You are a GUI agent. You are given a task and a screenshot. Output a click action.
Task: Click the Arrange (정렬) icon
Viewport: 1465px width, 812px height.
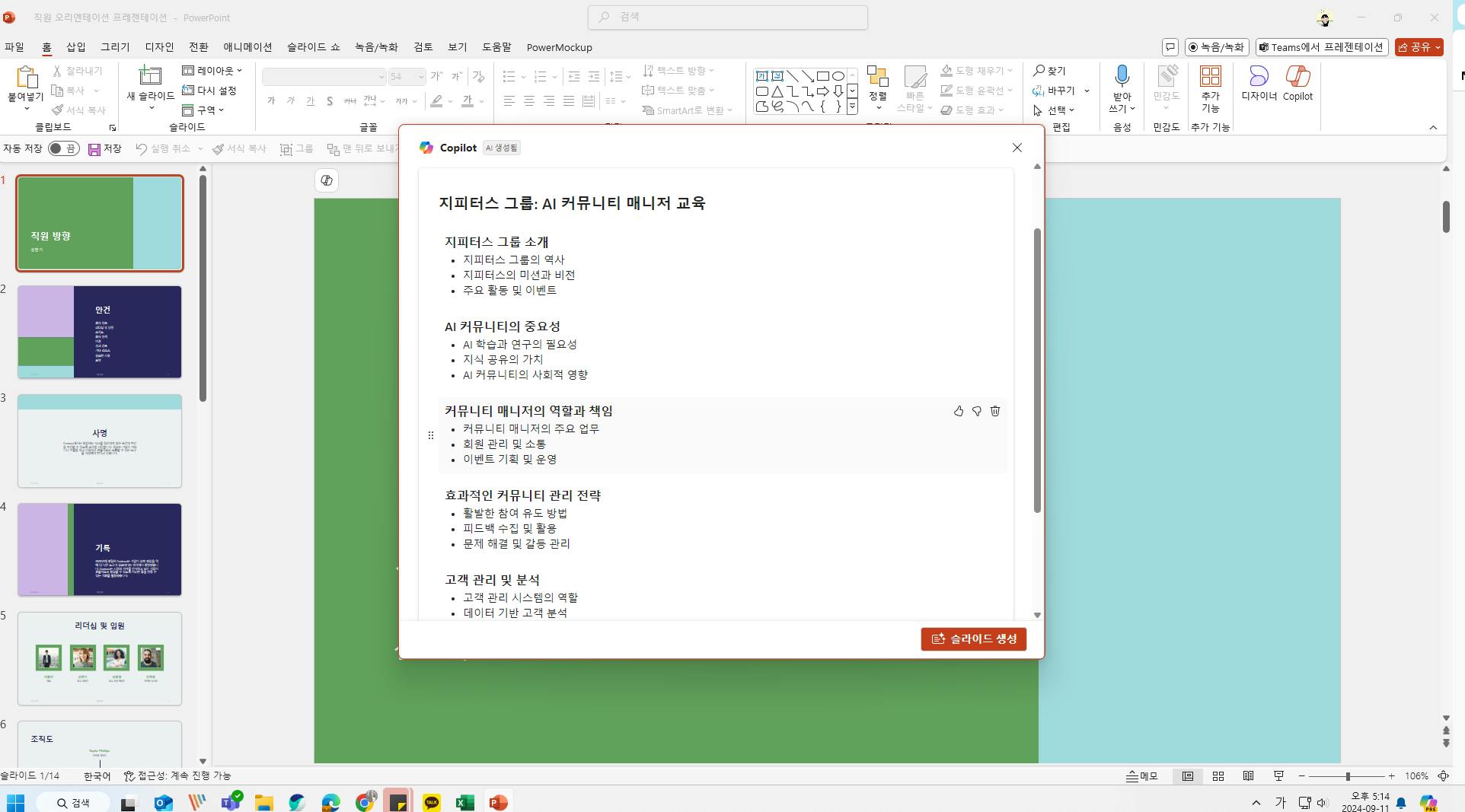(x=878, y=78)
